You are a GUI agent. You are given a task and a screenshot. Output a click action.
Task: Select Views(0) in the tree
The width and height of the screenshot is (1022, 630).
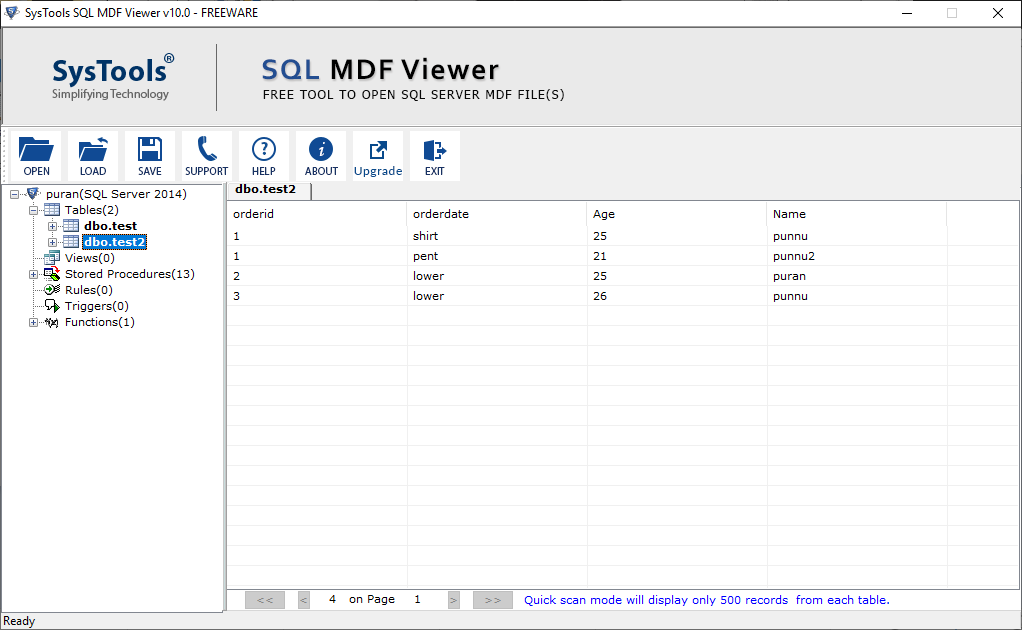[x=90, y=258]
